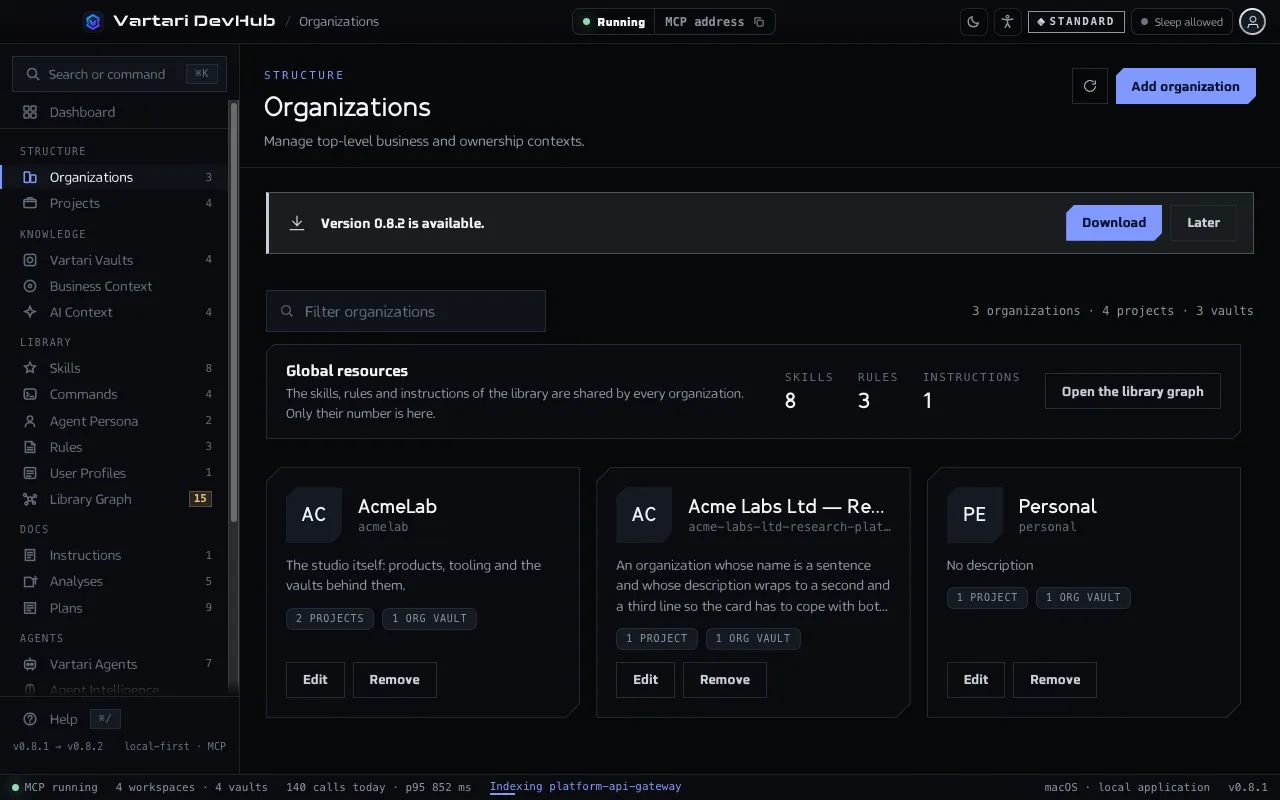
Task: Open Vartari Vaults sidebar item
Action: pos(114,260)
